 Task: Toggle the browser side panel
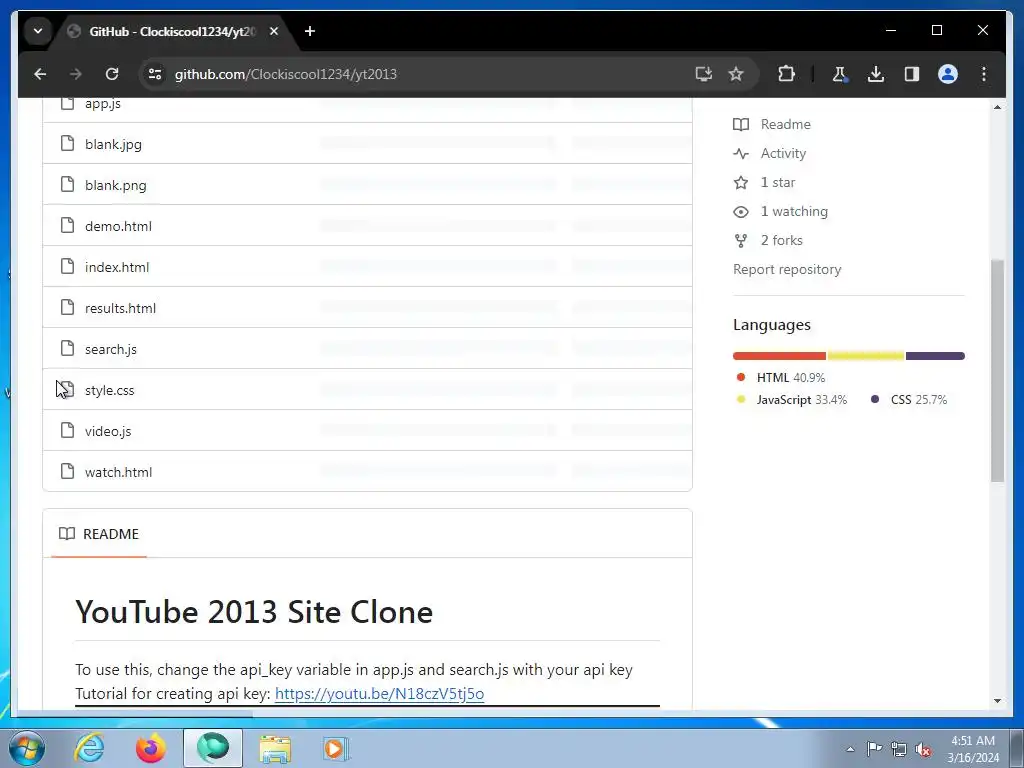pyautogui.click(x=912, y=74)
